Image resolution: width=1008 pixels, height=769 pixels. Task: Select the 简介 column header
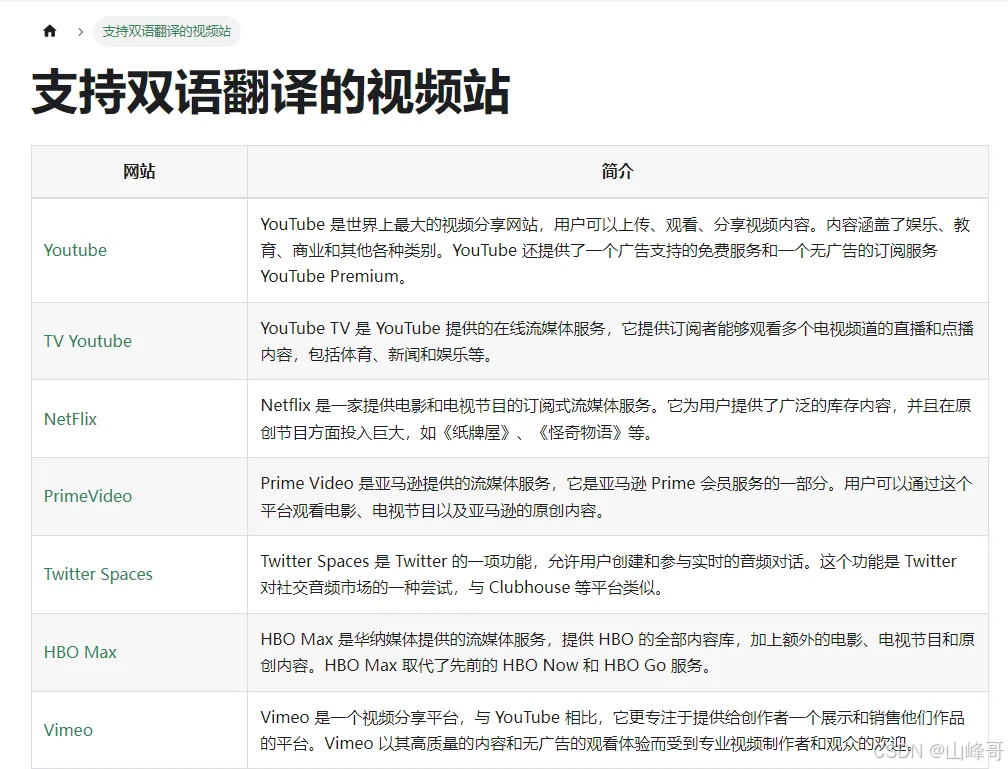point(617,172)
